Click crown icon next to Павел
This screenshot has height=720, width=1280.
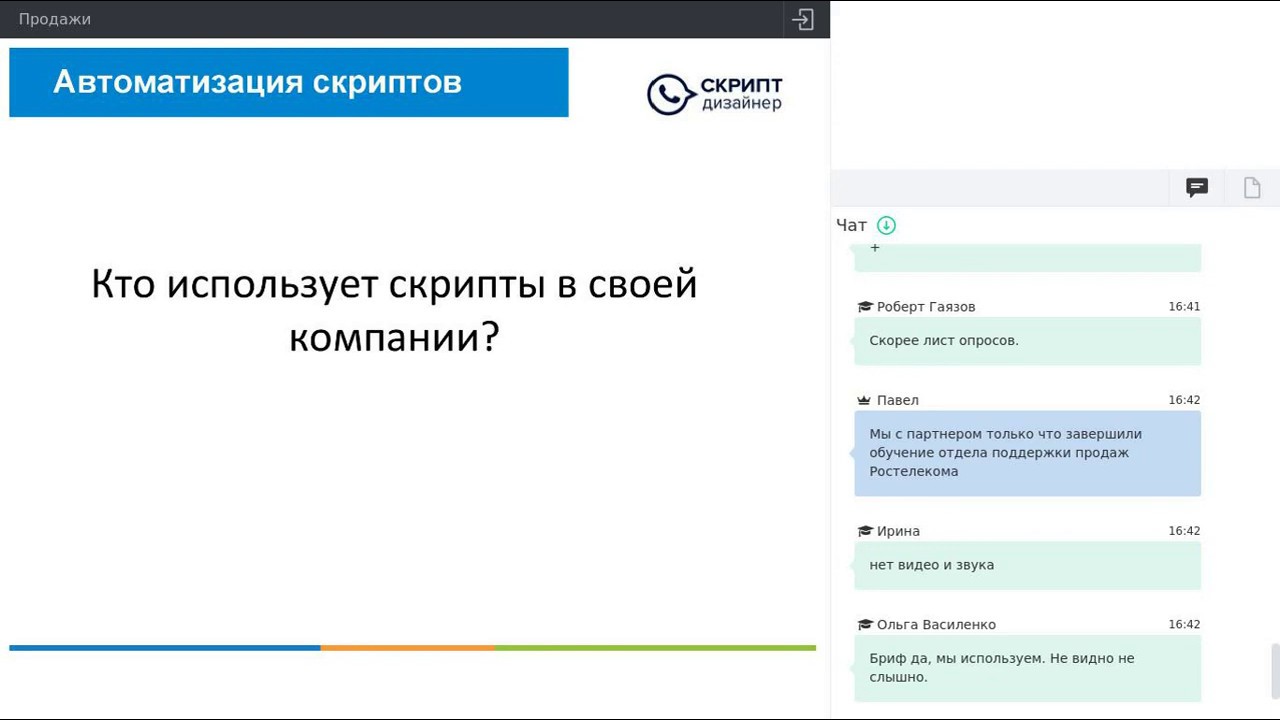pyautogui.click(x=865, y=400)
